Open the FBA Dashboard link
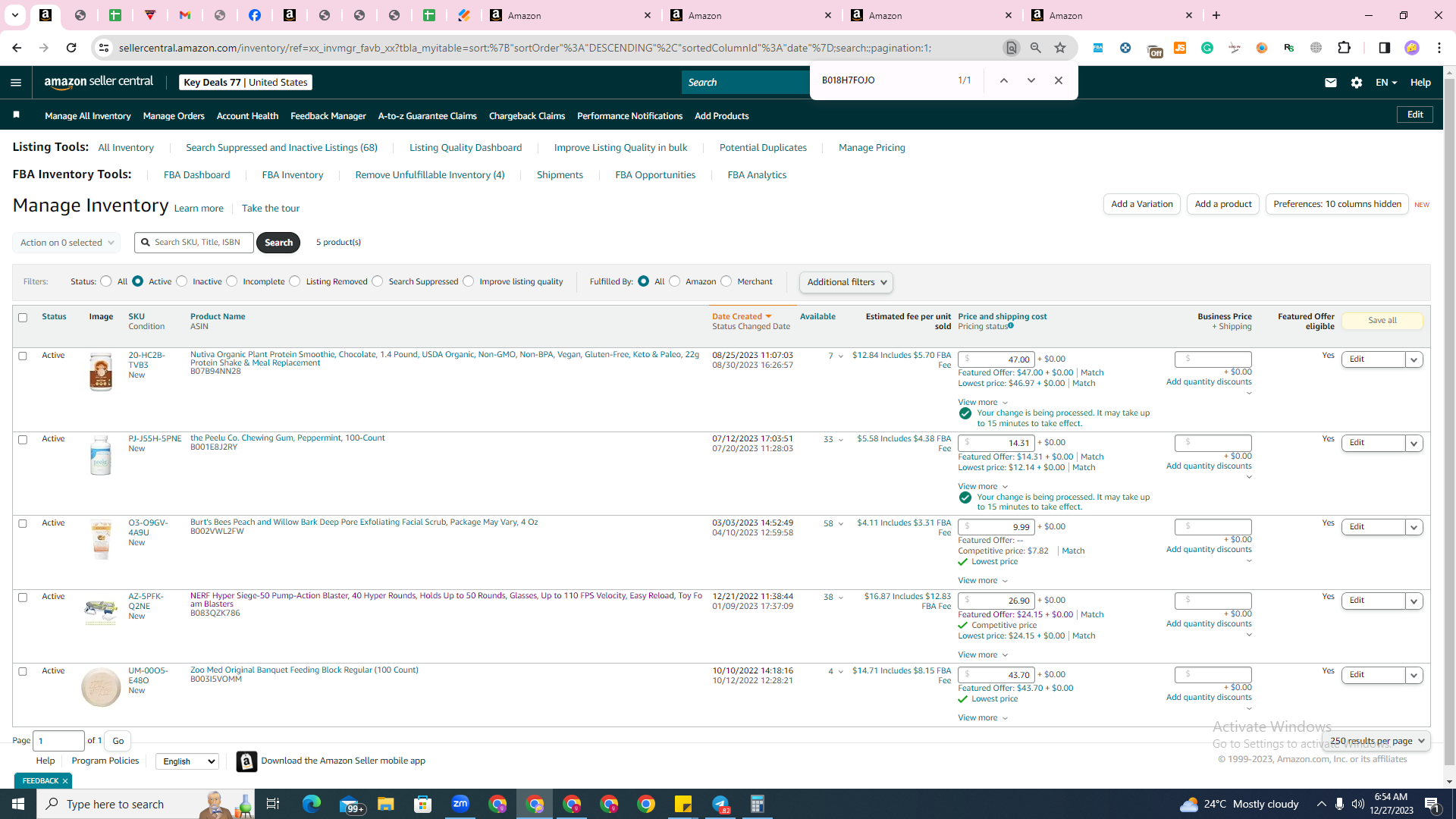This screenshot has width=1456, height=819. pyautogui.click(x=196, y=175)
